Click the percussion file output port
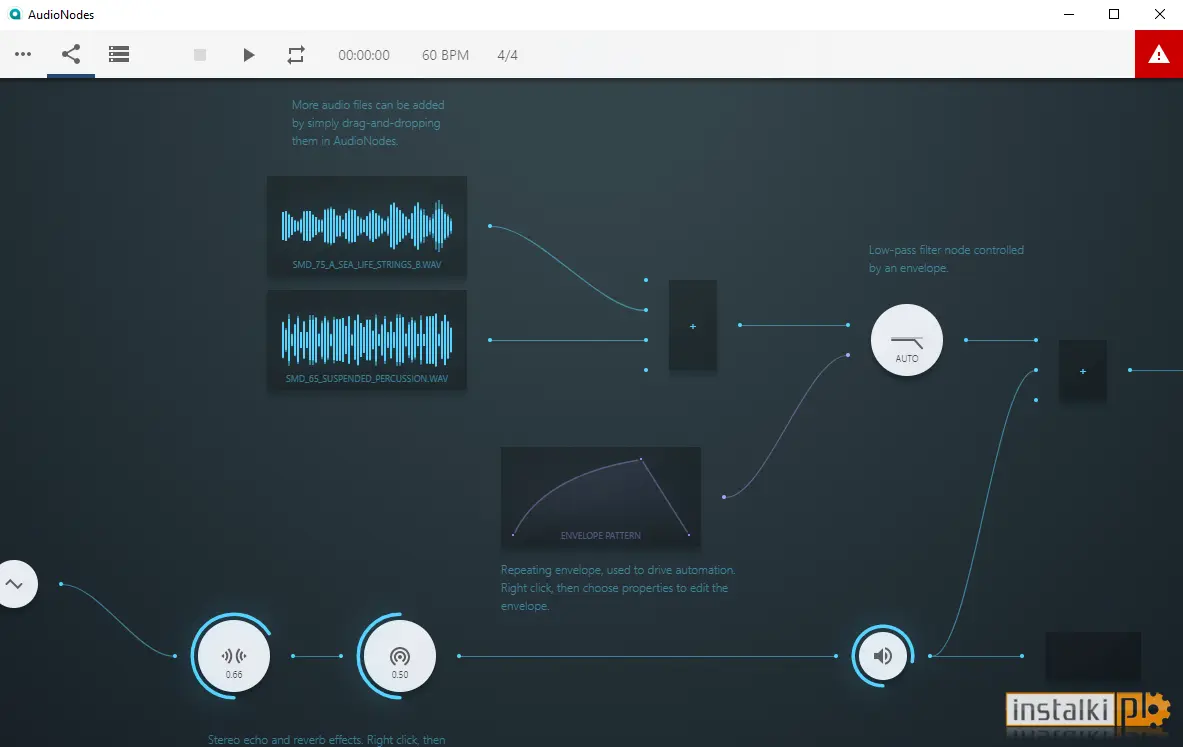This screenshot has width=1183, height=747. 490,340
